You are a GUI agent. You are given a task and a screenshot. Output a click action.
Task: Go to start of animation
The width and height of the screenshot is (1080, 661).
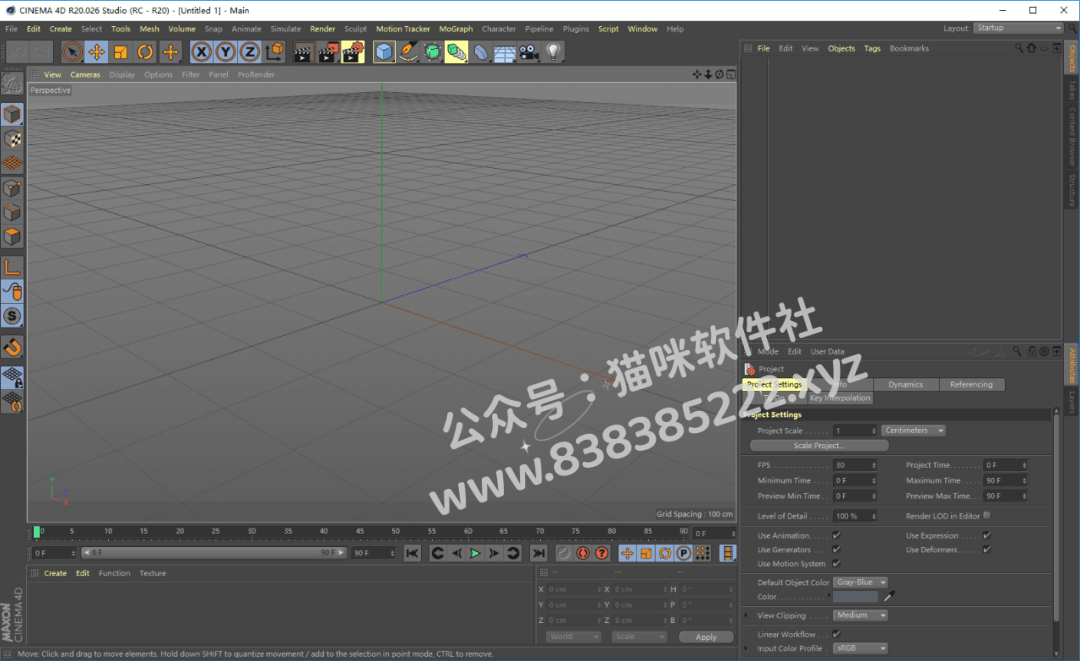click(x=412, y=553)
